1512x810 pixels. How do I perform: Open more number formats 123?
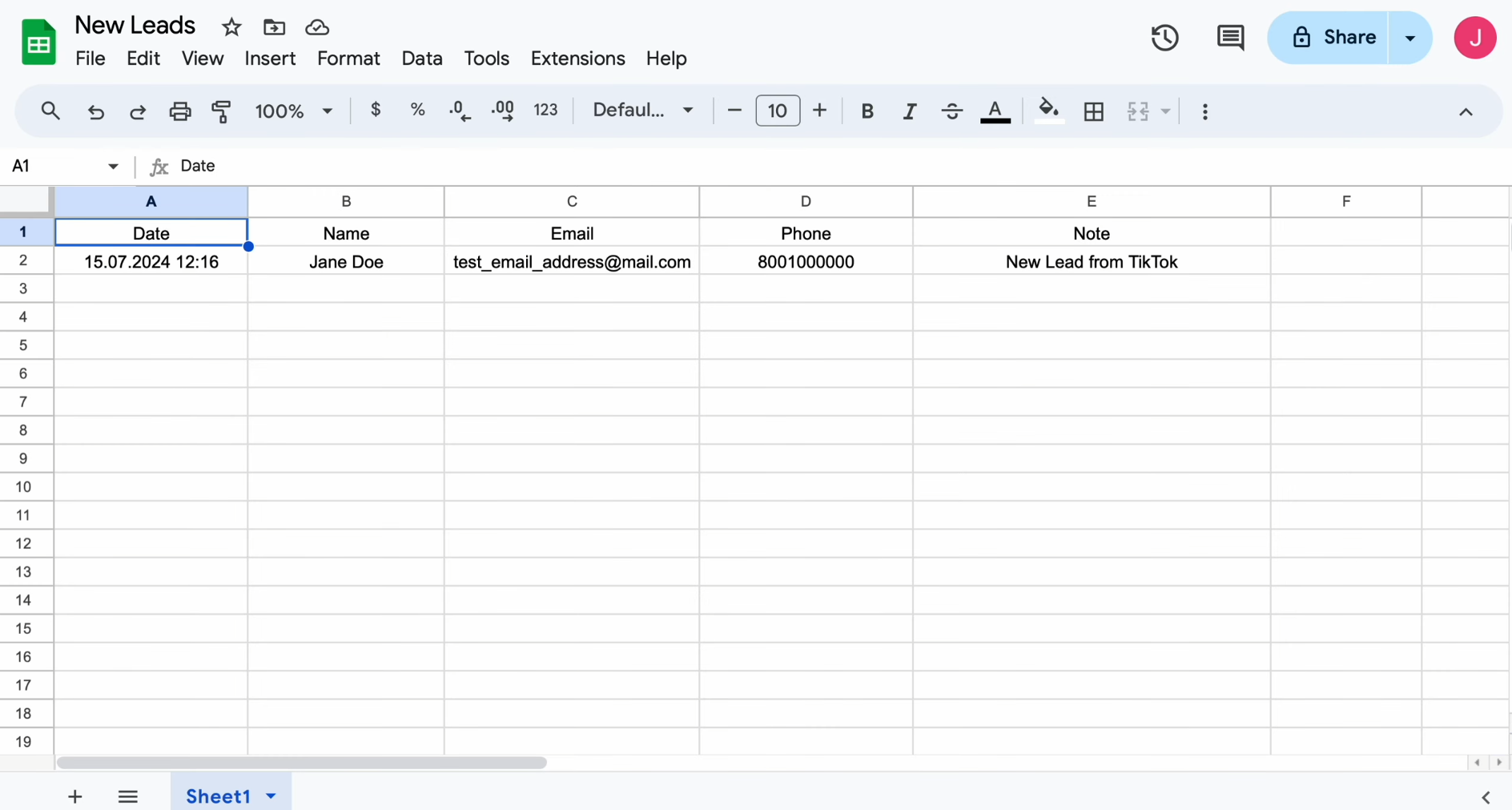545,111
